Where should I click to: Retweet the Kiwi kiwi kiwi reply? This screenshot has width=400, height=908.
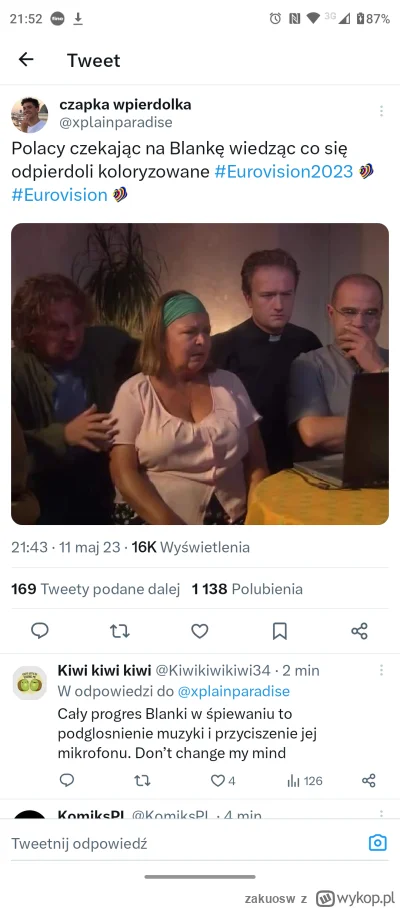[x=142, y=781]
